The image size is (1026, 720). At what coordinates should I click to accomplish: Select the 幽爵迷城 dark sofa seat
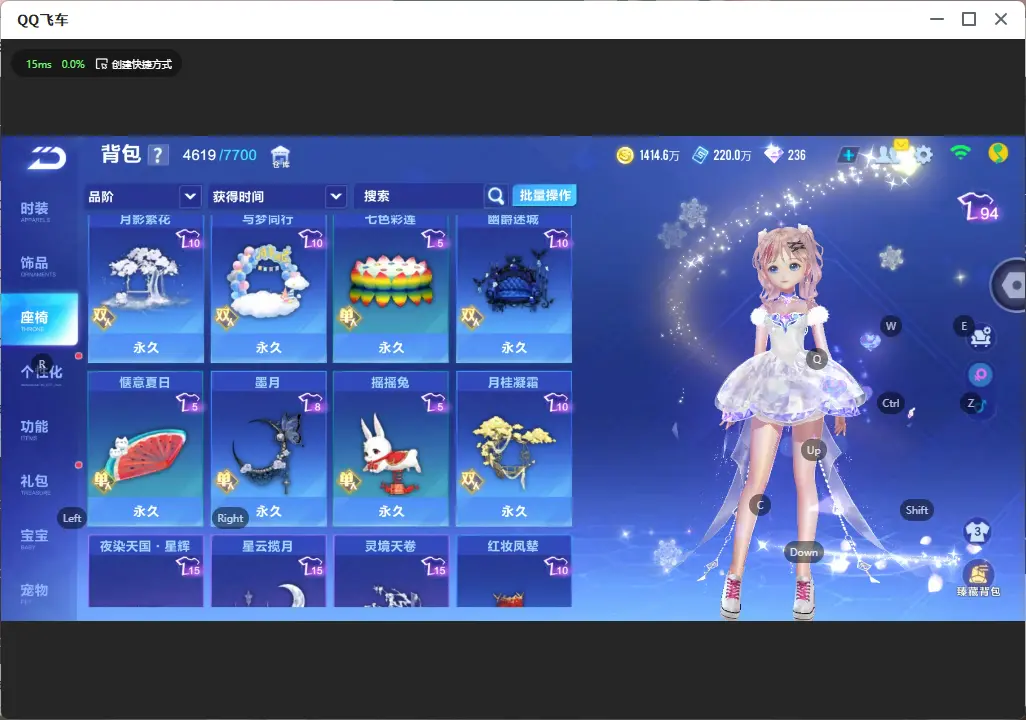(514, 289)
